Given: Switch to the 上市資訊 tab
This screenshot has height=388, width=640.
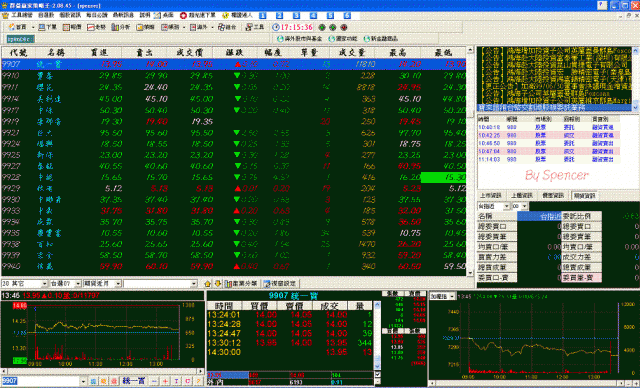Looking at the screenshot, I should tap(491, 196).
